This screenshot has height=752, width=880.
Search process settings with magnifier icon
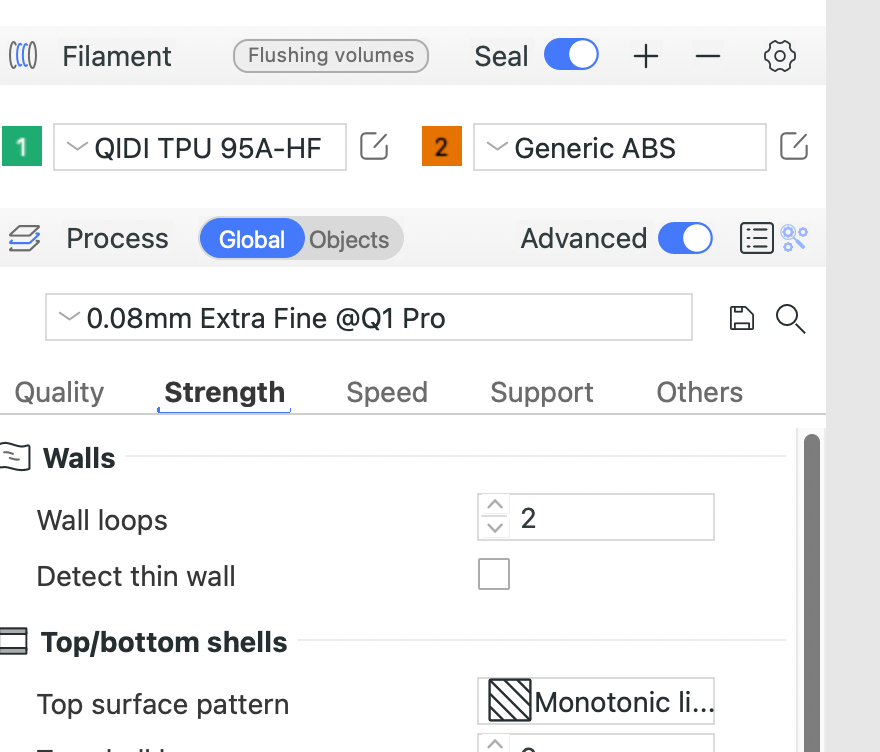coord(790,319)
